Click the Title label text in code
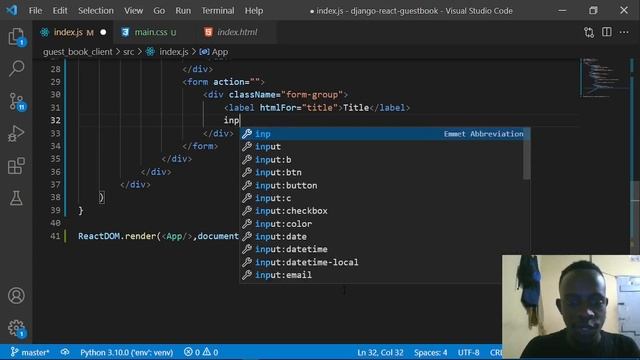This screenshot has width=640, height=360. click(x=356, y=108)
